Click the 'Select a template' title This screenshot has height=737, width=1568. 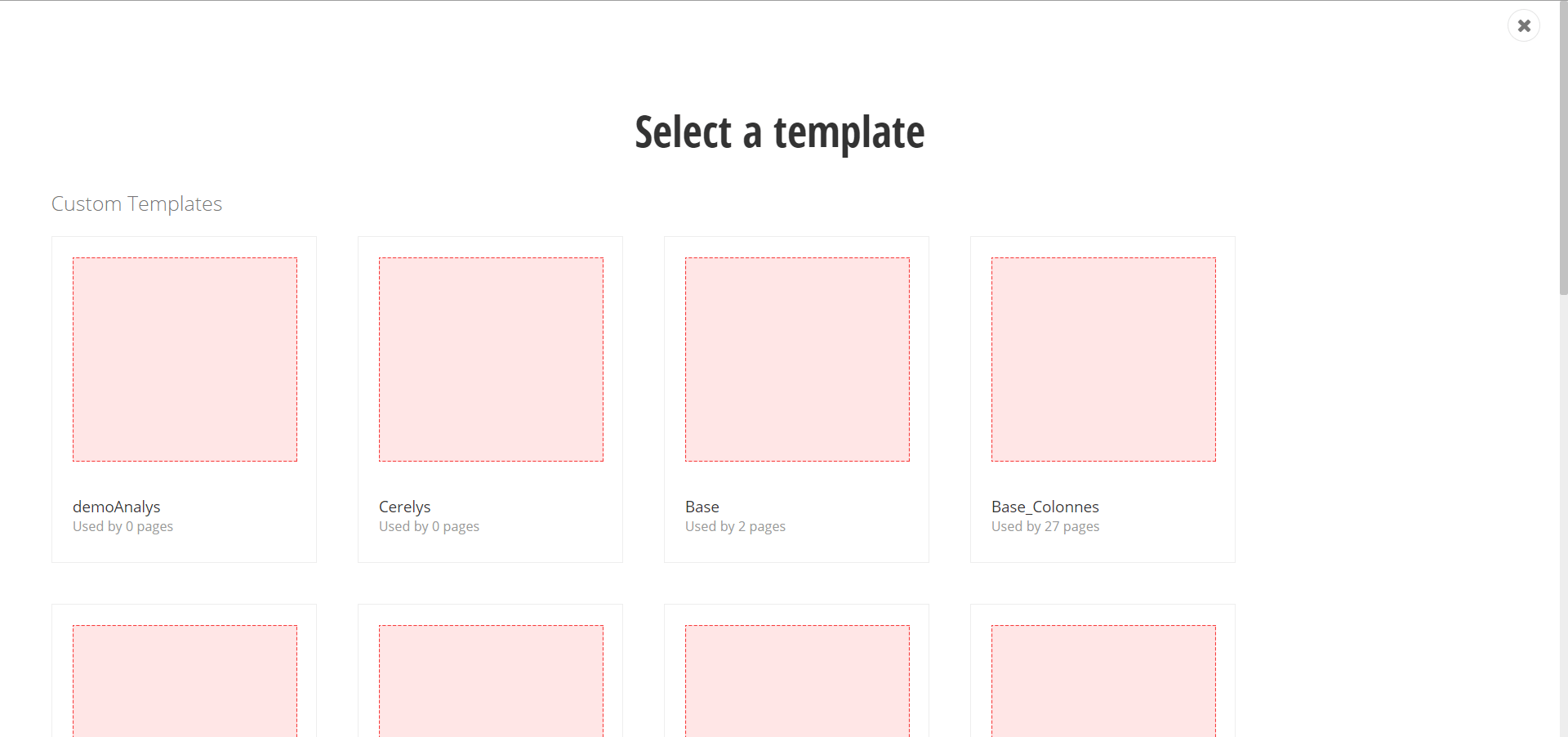(779, 132)
